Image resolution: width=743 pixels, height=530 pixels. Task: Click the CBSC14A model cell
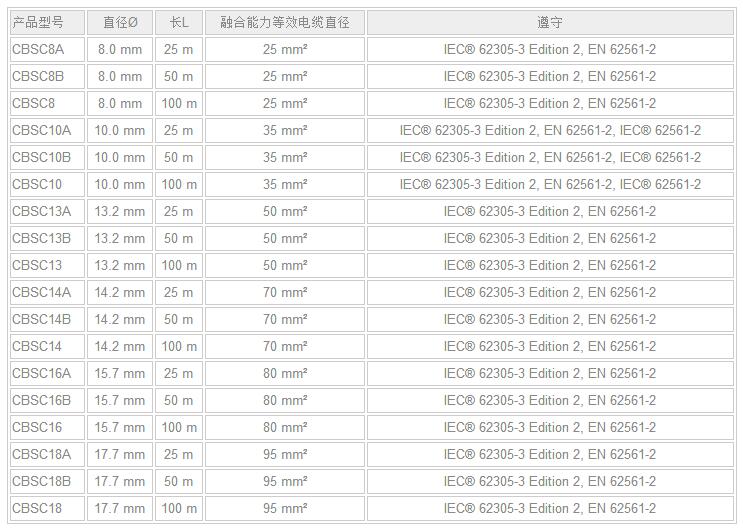[x=42, y=292]
